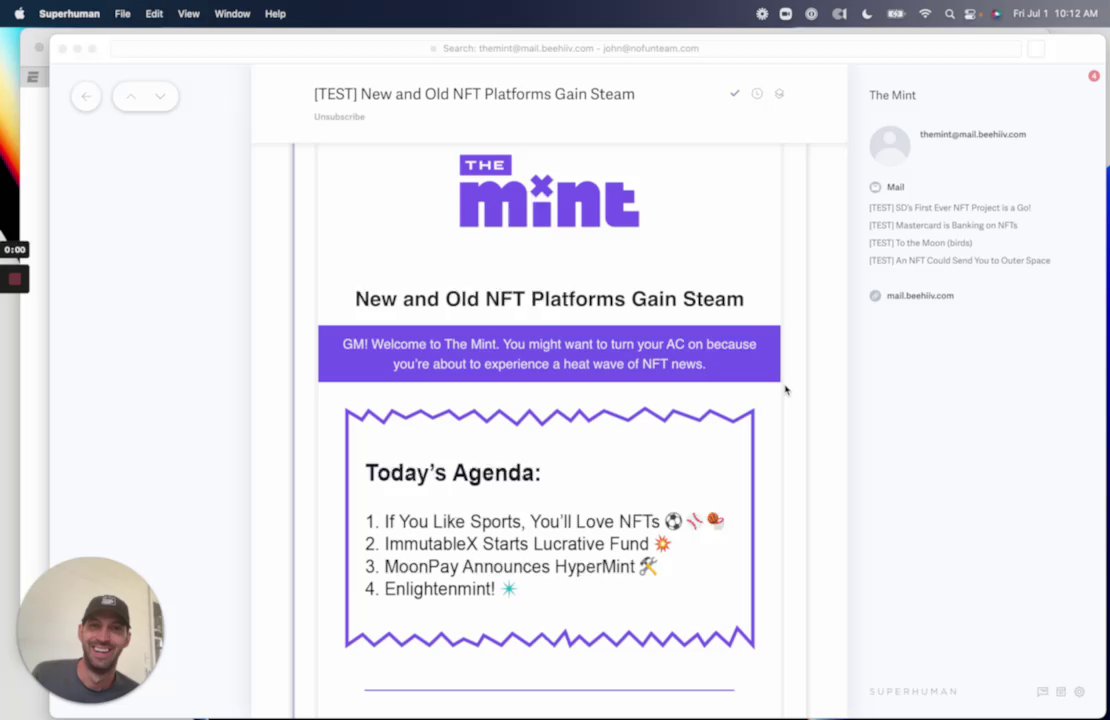
Task: Set a reminder with the clock icon
Action: pyautogui.click(x=757, y=93)
